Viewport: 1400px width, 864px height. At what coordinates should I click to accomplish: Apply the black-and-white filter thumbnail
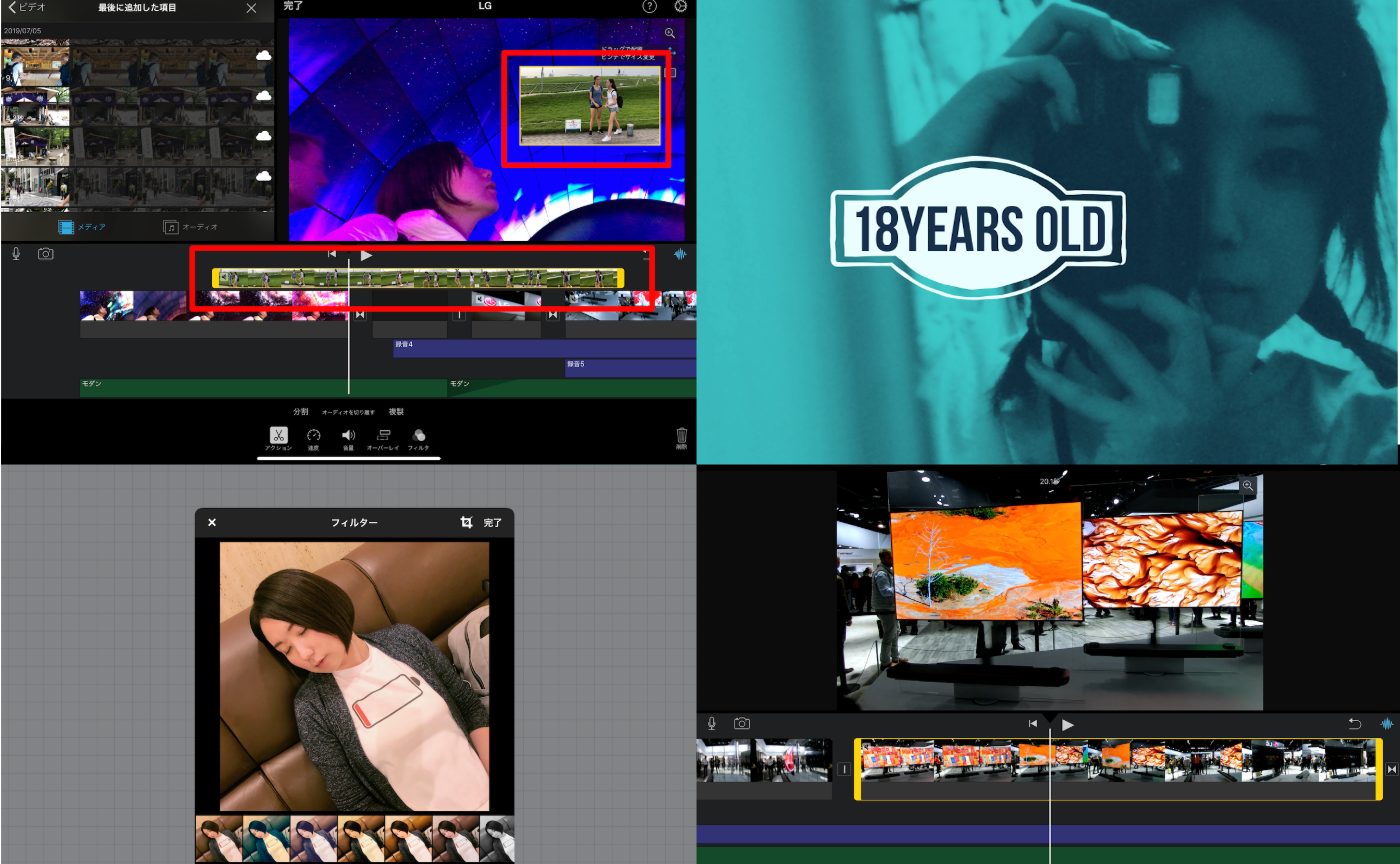coord(497,840)
